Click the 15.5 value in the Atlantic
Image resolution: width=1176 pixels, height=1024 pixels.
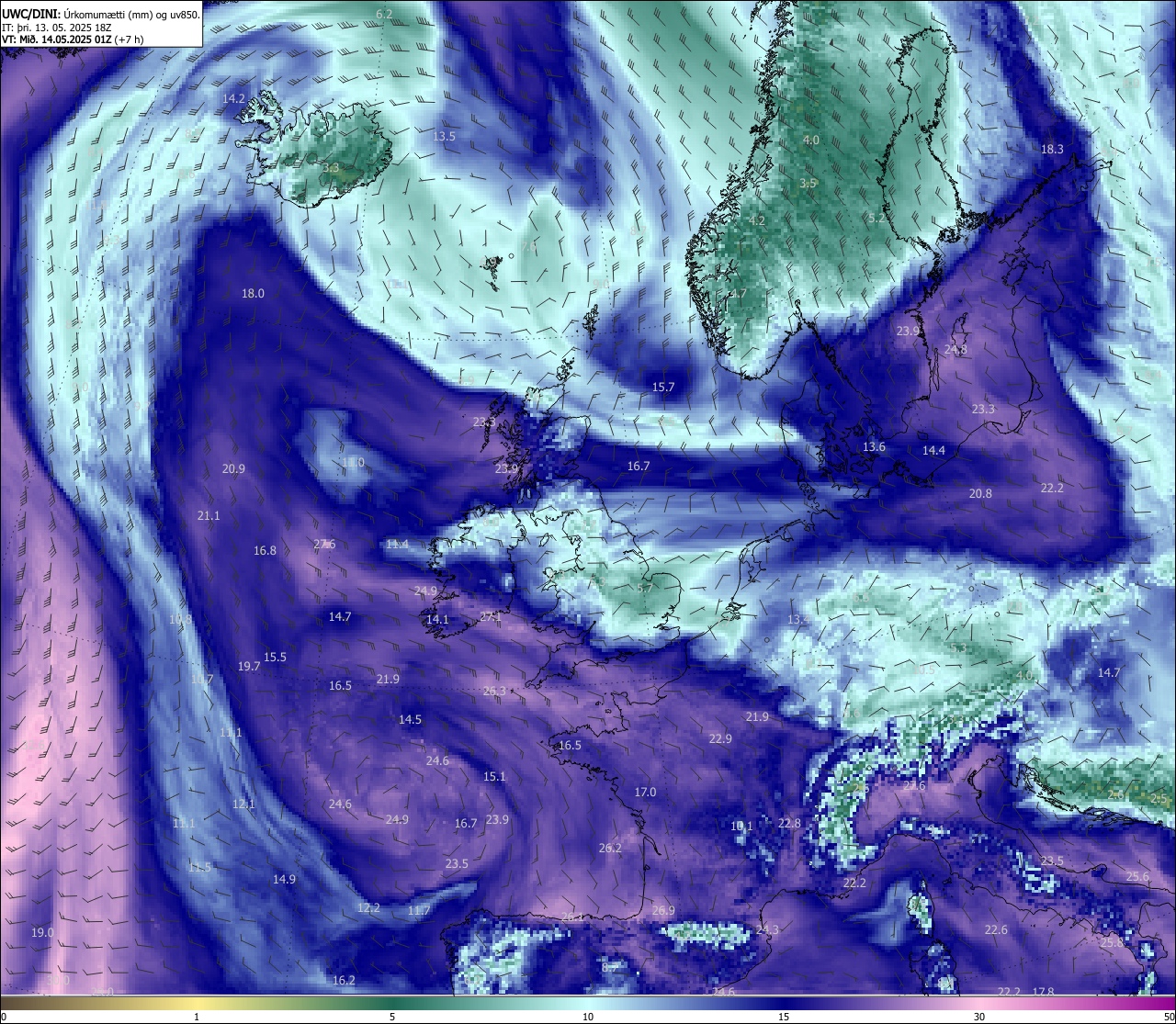pos(275,657)
